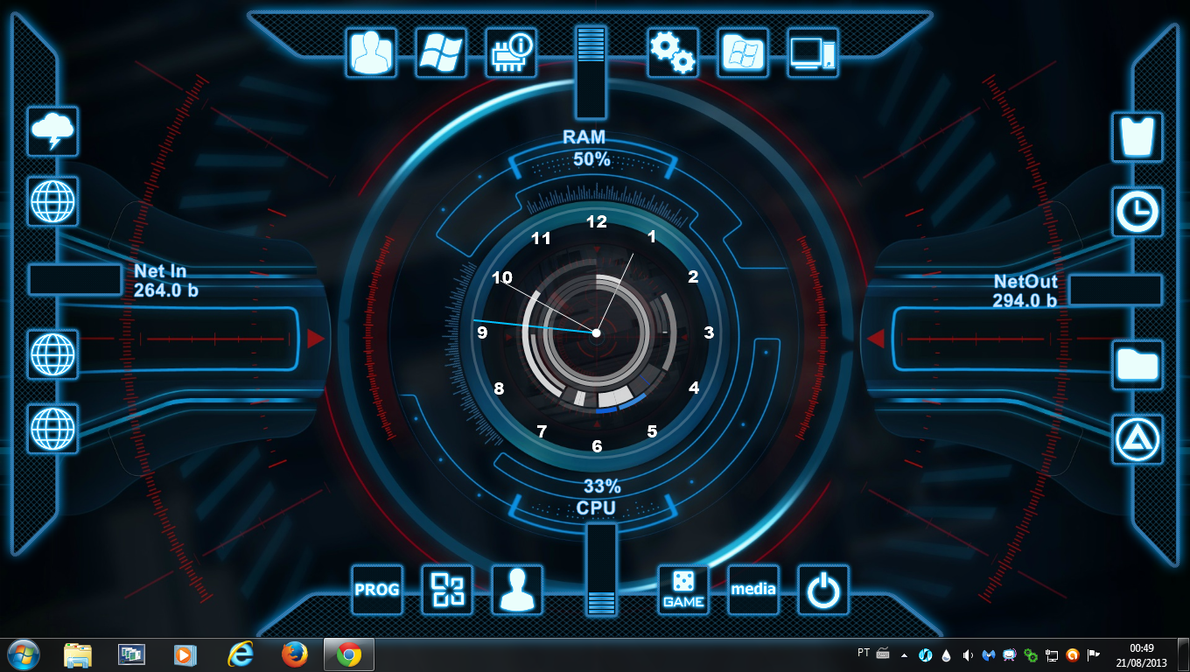1190x672 pixels.
Task: Open the recycle bin icon on the right panel
Action: point(1138,137)
